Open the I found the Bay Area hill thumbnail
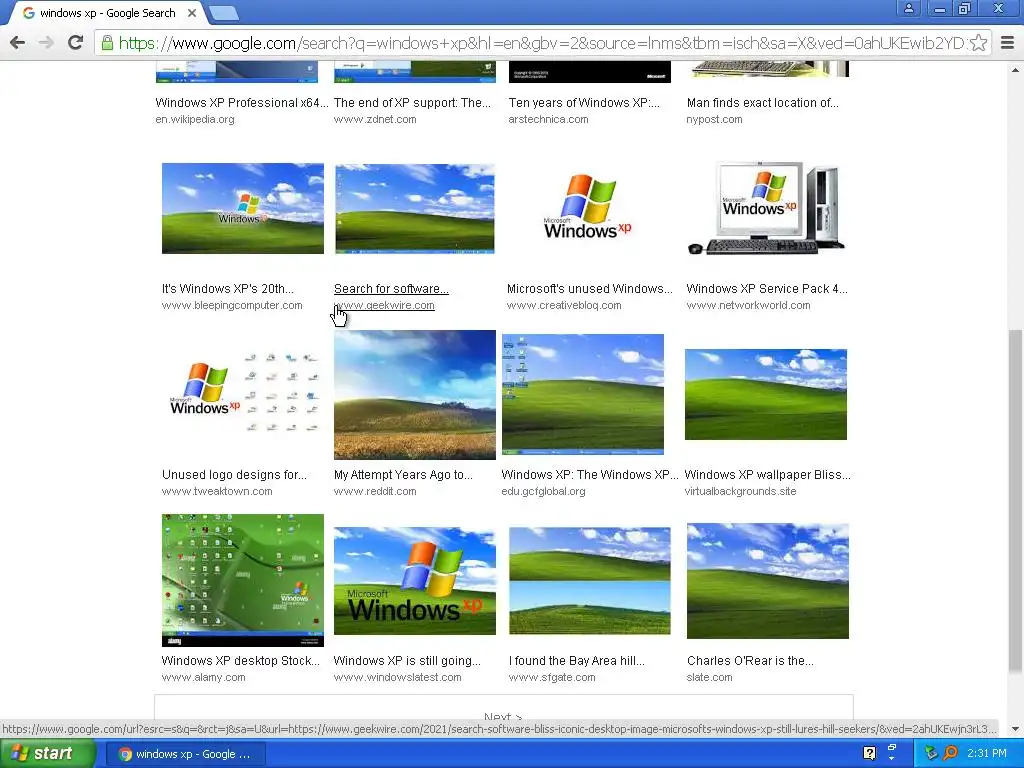The height and width of the screenshot is (768, 1024). [x=590, y=581]
